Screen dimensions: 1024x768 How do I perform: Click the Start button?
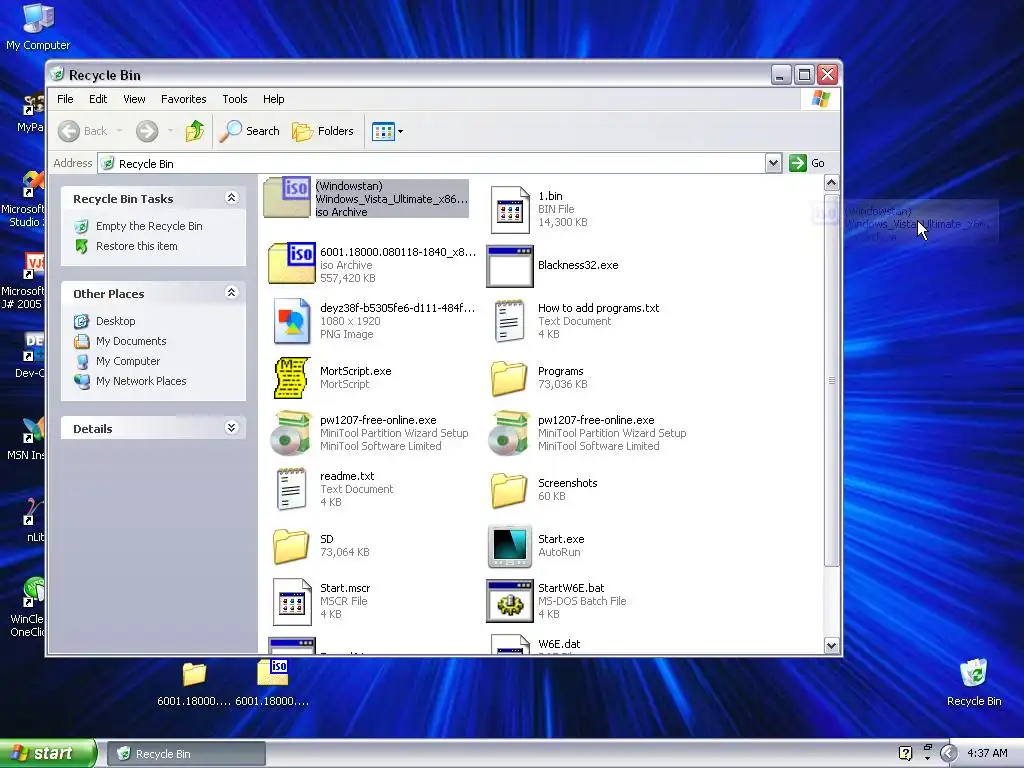point(47,753)
